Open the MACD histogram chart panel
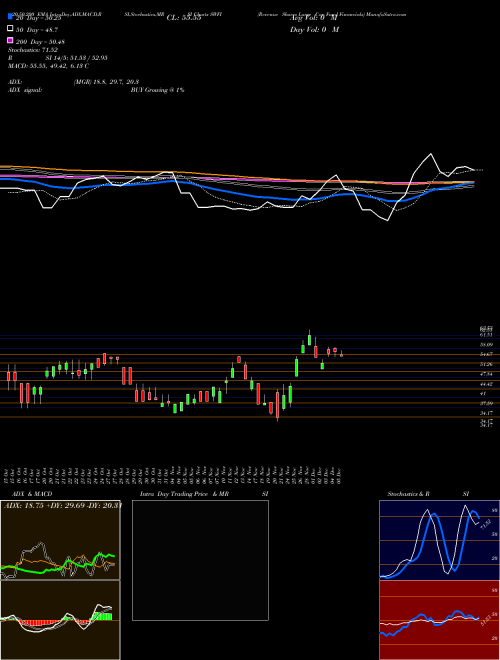 [x=60, y=620]
